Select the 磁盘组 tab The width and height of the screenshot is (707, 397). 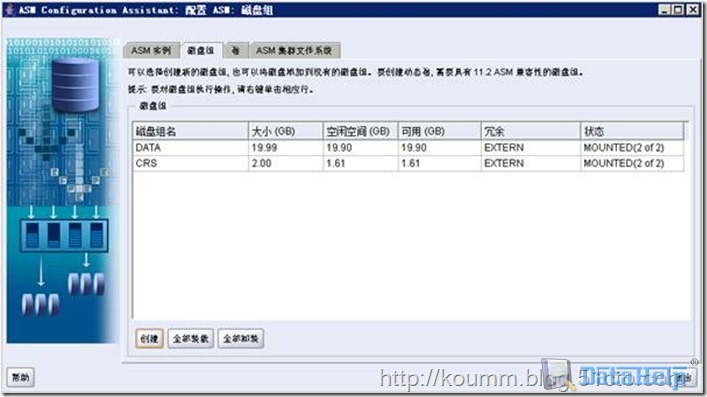pyautogui.click(x=201, y=51)
